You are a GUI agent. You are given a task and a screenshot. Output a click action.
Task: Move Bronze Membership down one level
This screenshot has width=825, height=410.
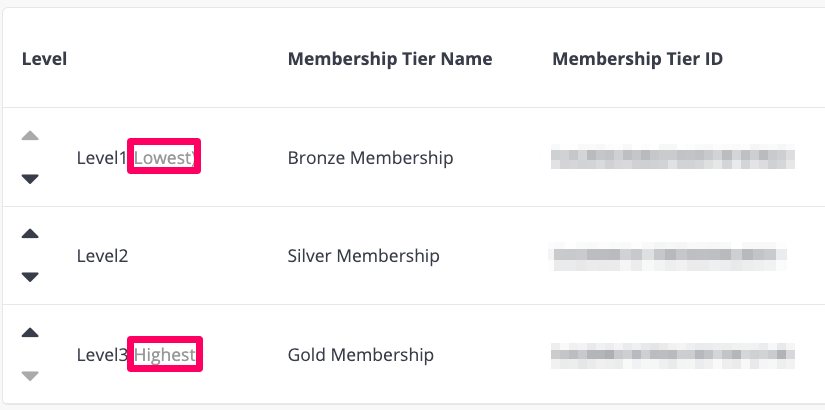(30, 179)
